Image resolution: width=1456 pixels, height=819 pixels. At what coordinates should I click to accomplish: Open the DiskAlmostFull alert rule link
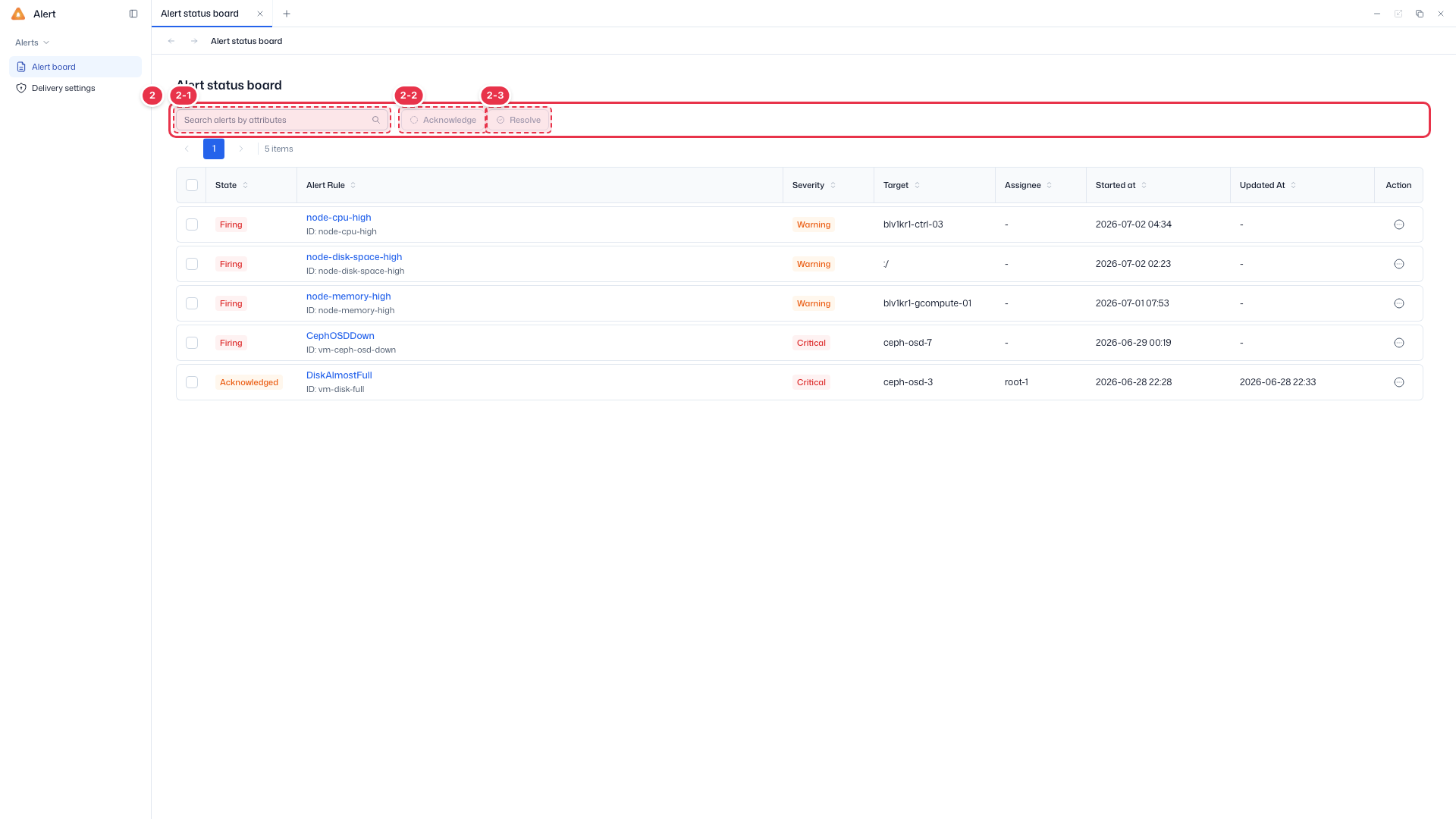339,375
